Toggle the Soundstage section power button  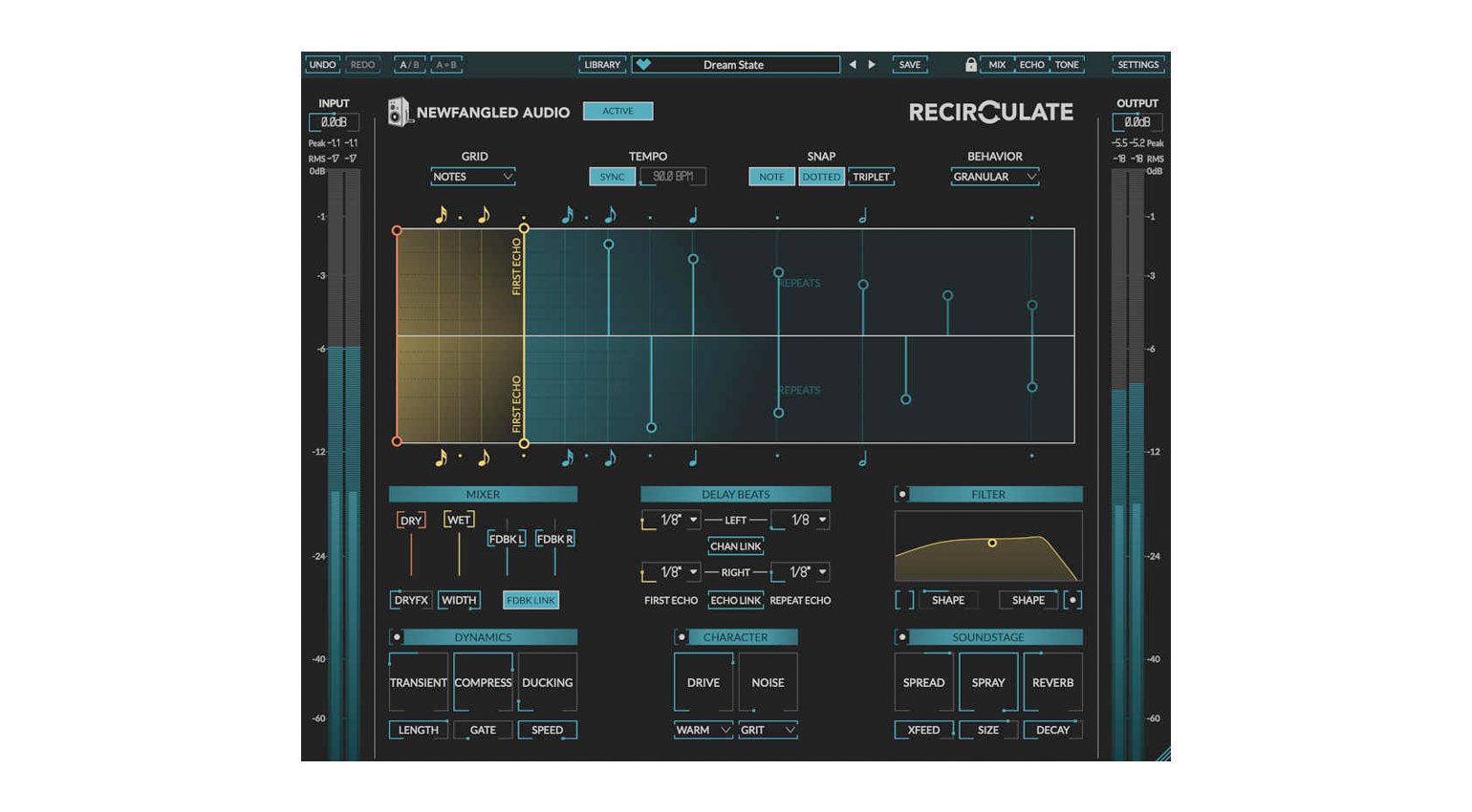point(901,636)
